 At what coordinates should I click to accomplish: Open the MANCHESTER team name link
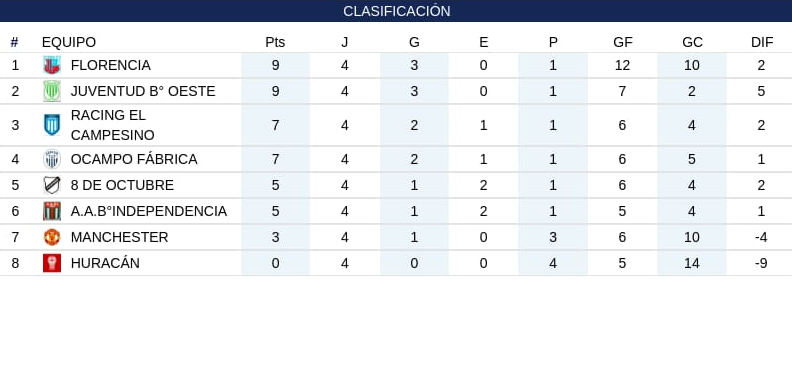tap(119, 237)
